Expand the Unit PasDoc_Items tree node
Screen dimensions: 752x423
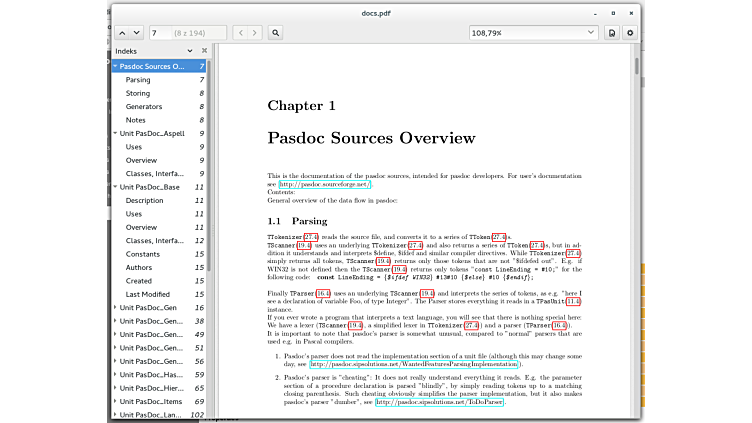coord(116,400)
